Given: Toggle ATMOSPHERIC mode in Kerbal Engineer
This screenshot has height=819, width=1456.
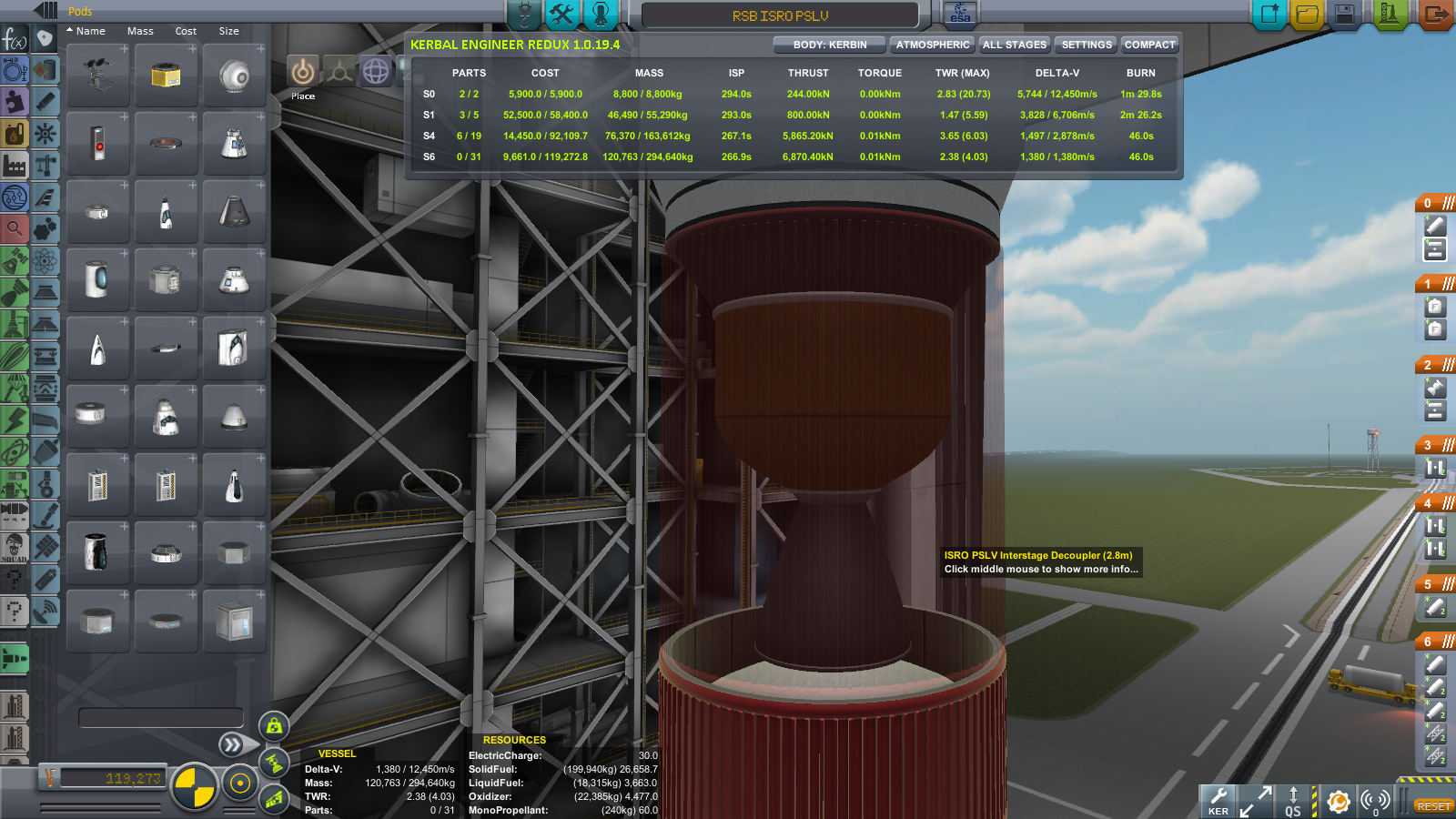Looking at the screenshot, I should [932, 45].
